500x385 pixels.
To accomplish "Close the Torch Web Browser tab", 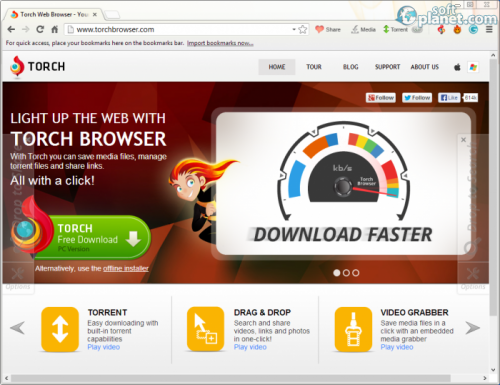I will click(x=95, y=14).
